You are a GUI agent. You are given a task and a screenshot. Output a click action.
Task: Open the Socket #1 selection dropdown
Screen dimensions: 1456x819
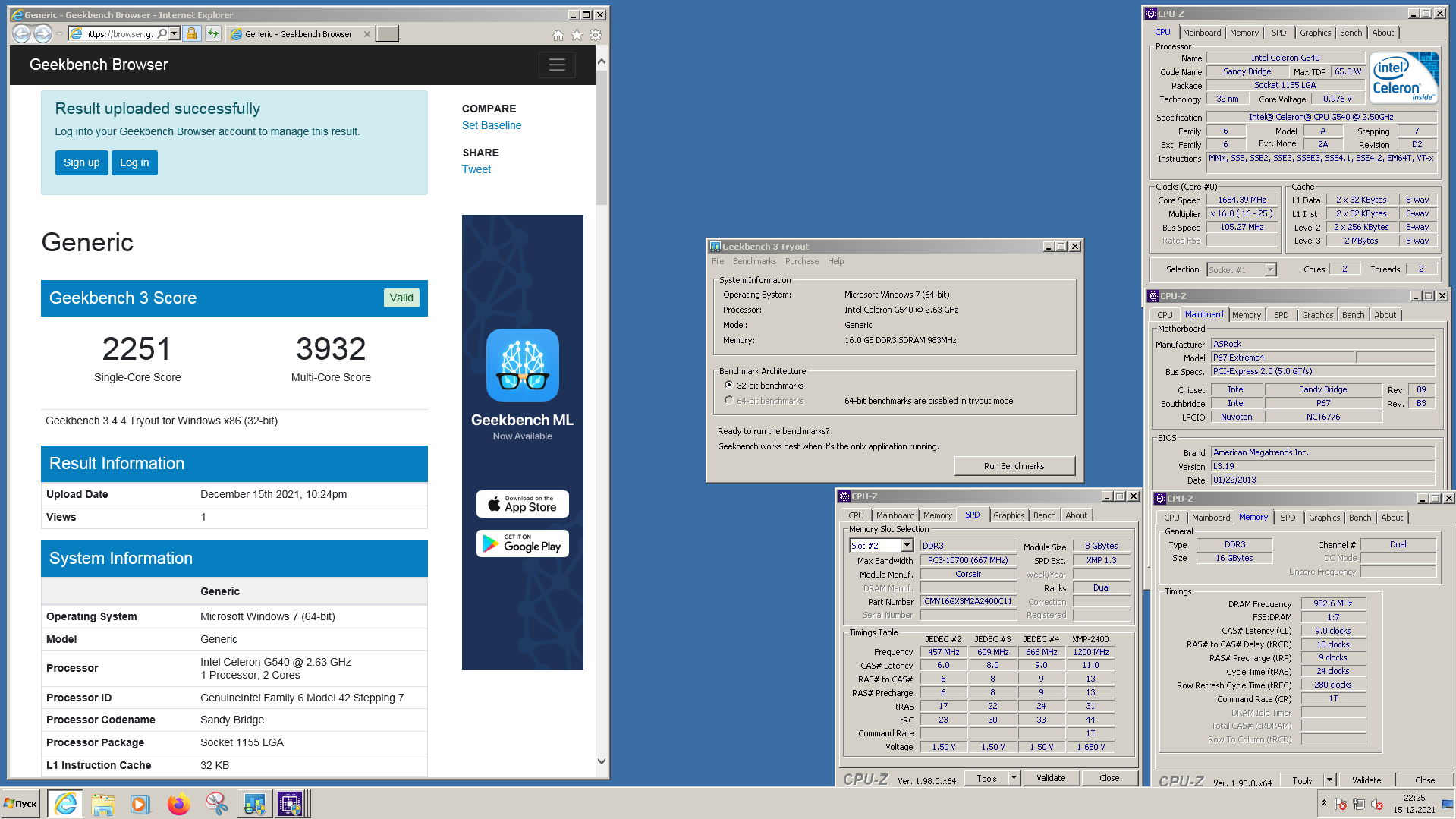tap(1270, 269)
